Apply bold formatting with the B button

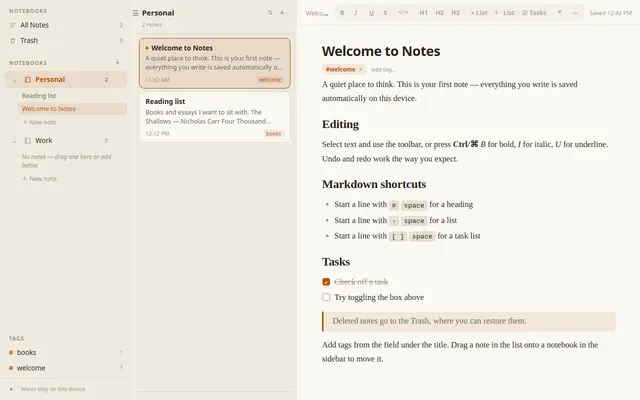click(x=342, y=13)
